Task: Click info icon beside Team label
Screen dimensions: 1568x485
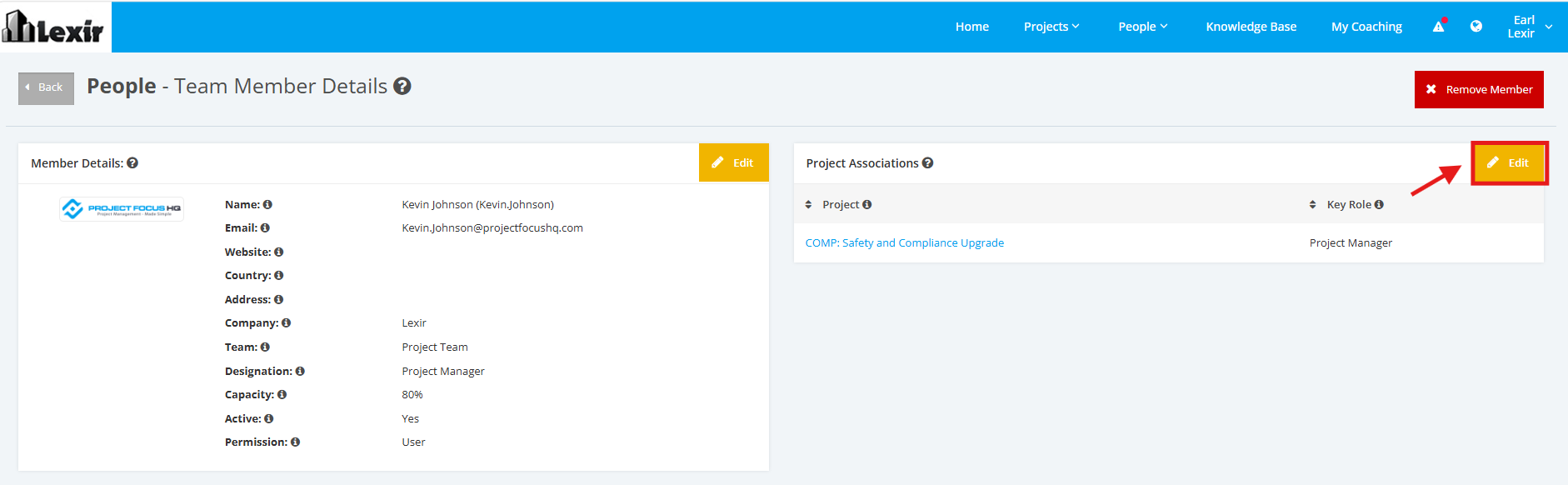Action: coord(265,347)
